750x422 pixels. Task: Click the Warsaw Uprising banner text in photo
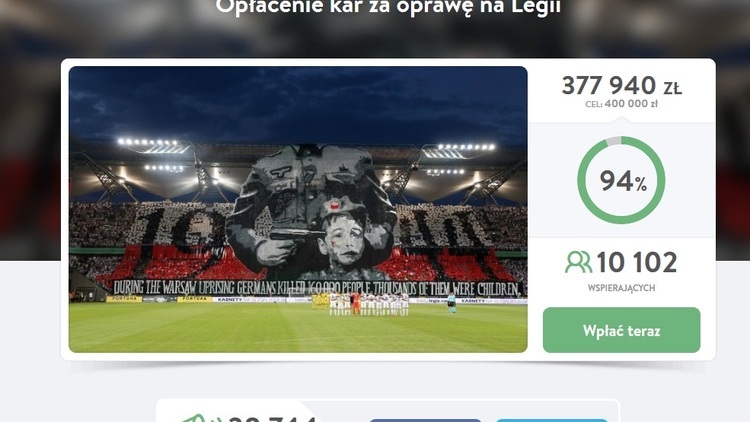317,288
